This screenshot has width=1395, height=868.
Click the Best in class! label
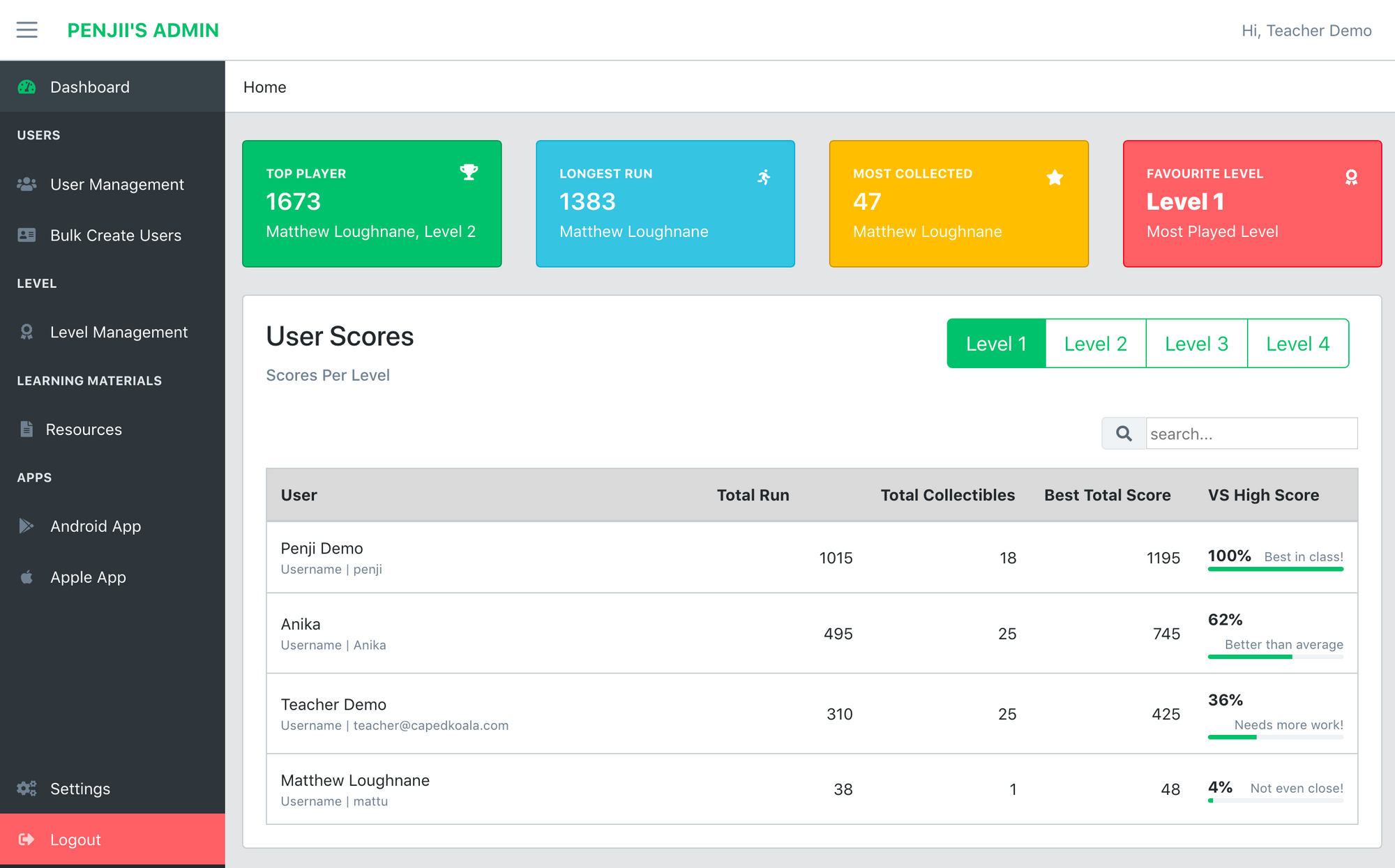click(1304, 557)
